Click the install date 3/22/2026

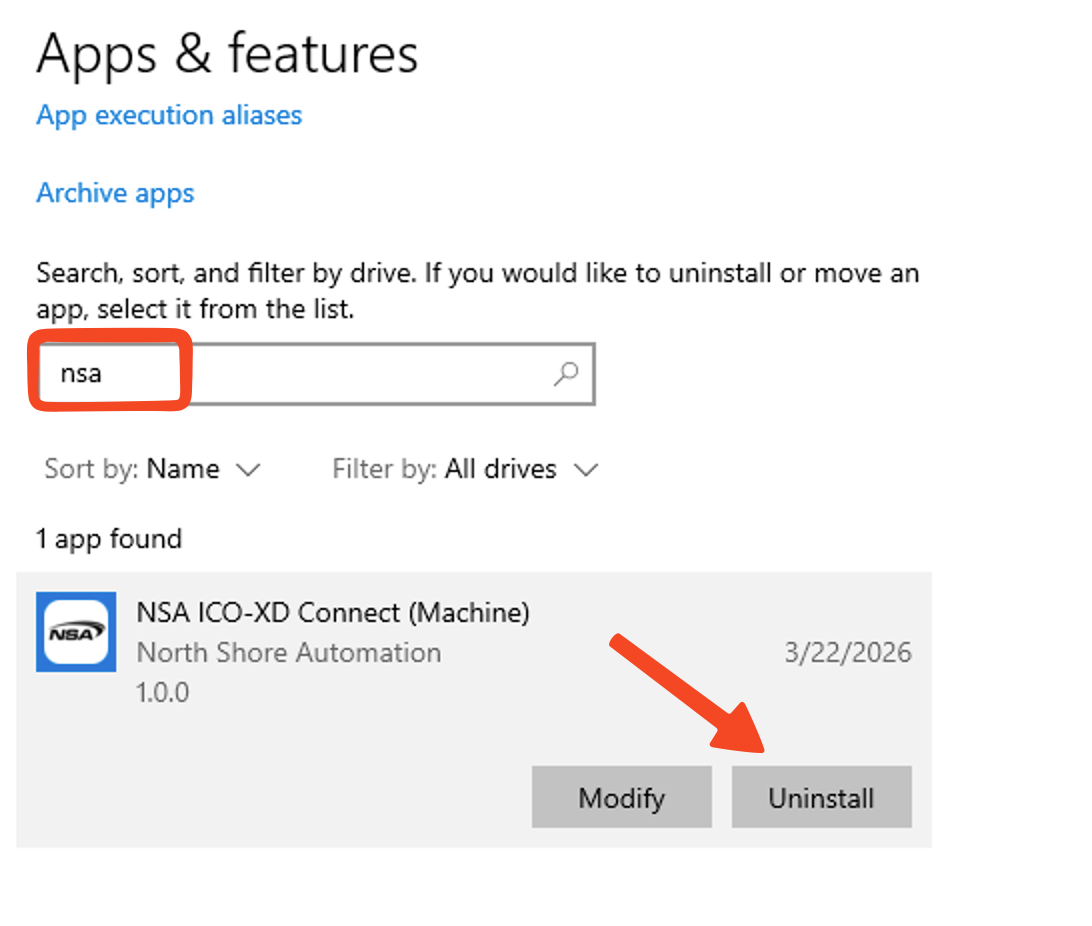848,653
